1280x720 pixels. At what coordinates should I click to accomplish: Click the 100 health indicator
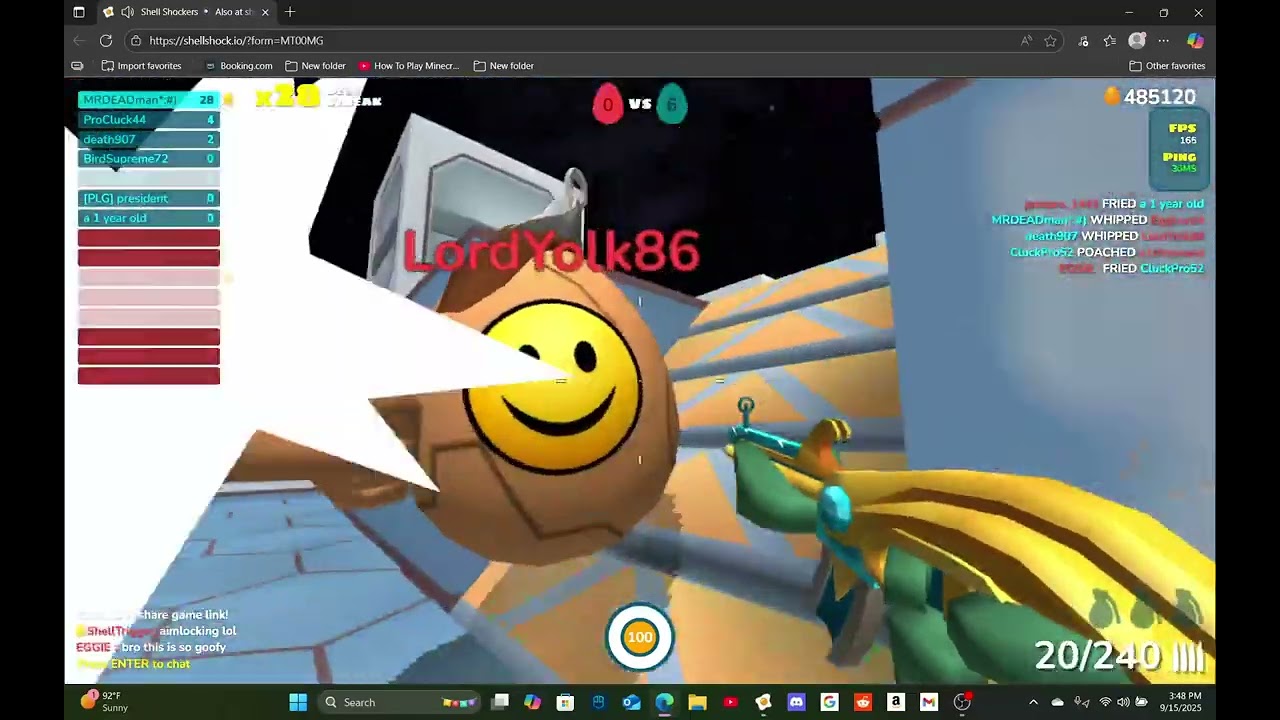[x=640, y=637]
